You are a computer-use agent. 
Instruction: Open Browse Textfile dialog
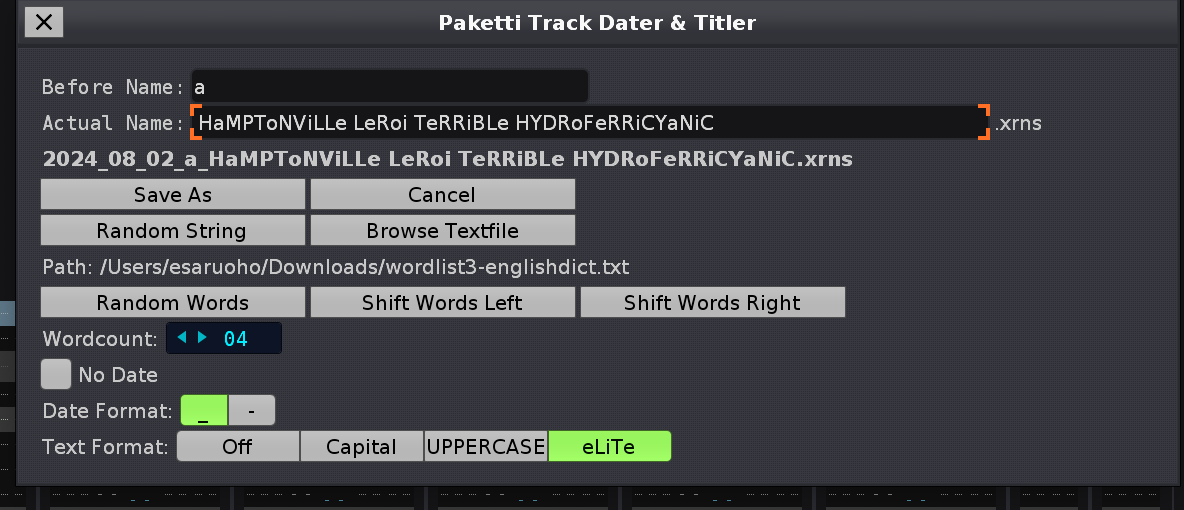coord(442,230)
